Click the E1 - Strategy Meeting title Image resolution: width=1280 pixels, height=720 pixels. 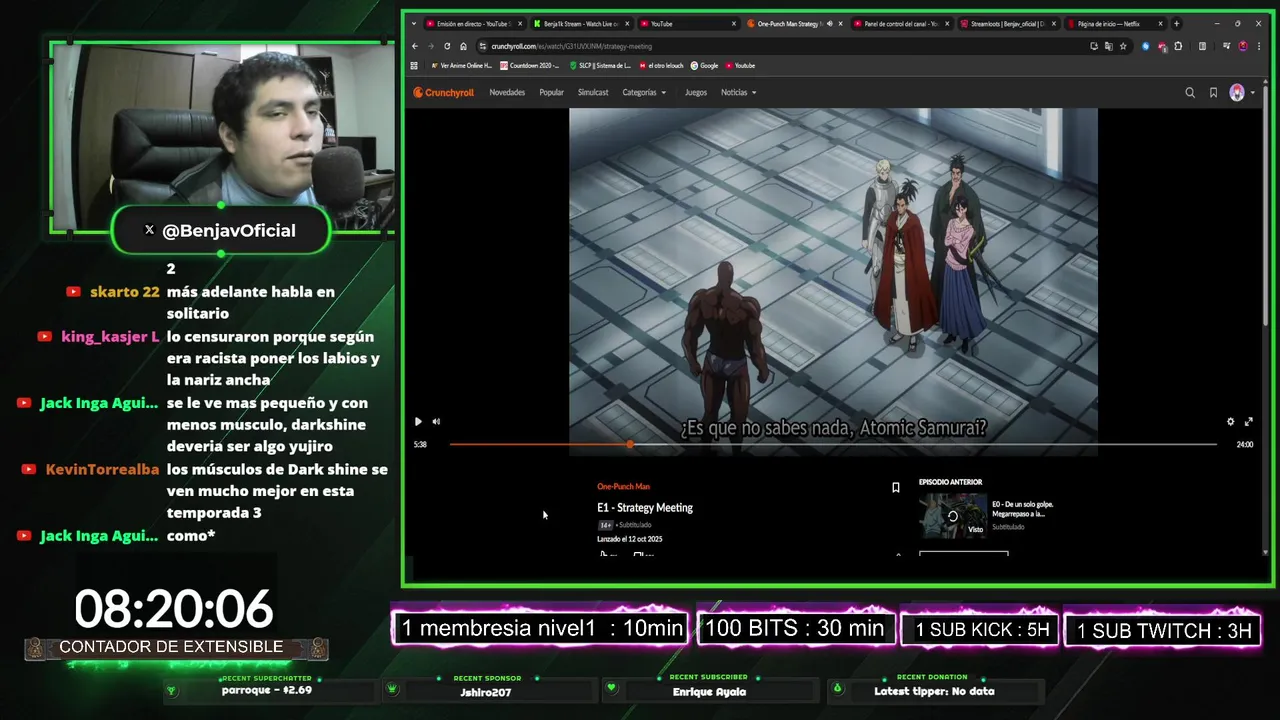[x=645, y=508]
